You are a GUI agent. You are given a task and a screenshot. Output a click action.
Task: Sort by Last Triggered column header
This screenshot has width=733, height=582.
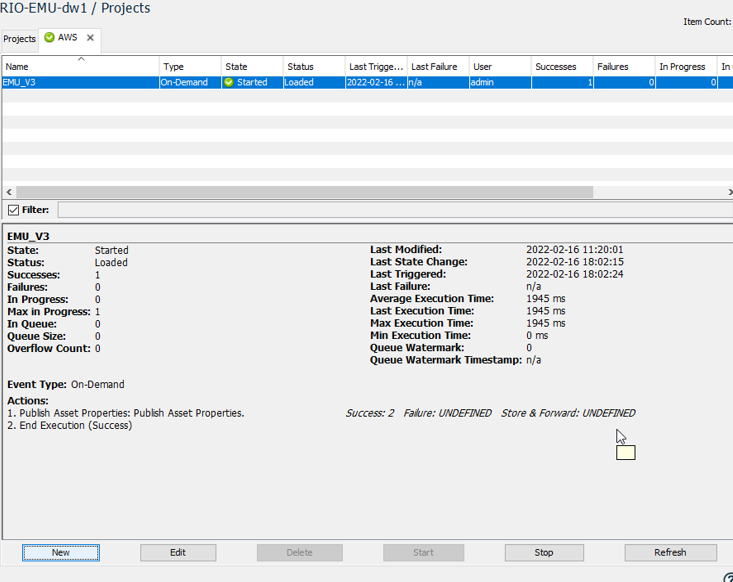pos(376,67)
